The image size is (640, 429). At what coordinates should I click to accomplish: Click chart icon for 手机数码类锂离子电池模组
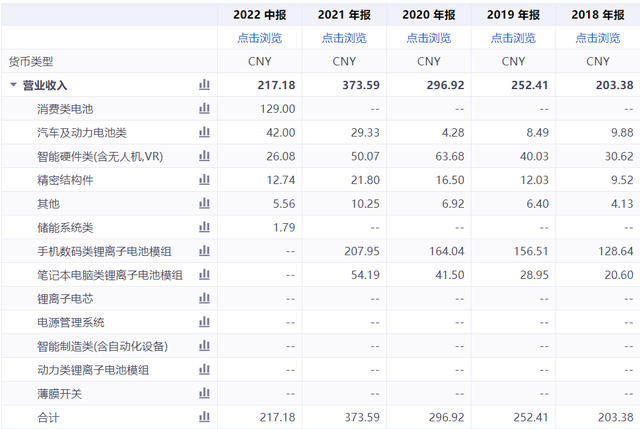pos(204,251)
